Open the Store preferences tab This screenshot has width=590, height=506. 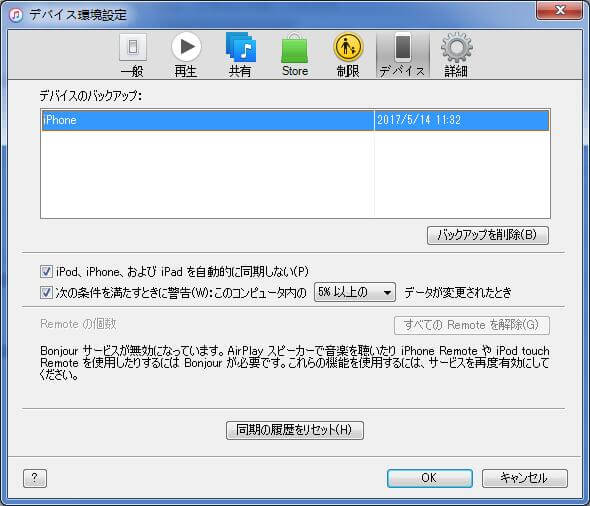(295, 55)
